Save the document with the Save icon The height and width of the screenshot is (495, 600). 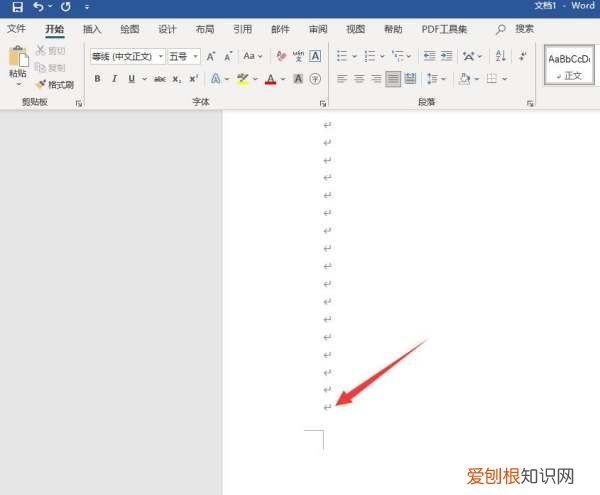click(17, 7)
